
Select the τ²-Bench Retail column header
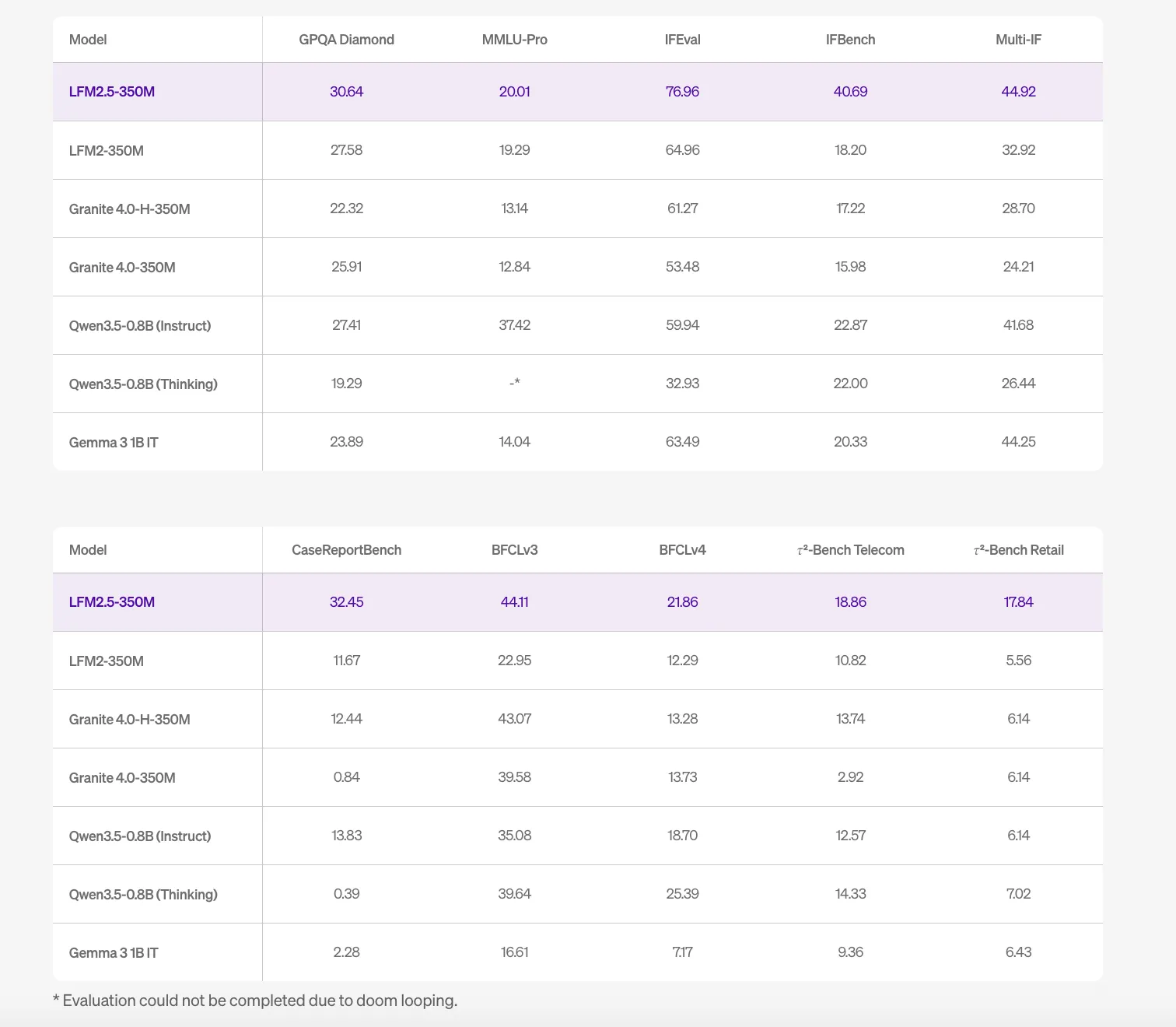1018,550
